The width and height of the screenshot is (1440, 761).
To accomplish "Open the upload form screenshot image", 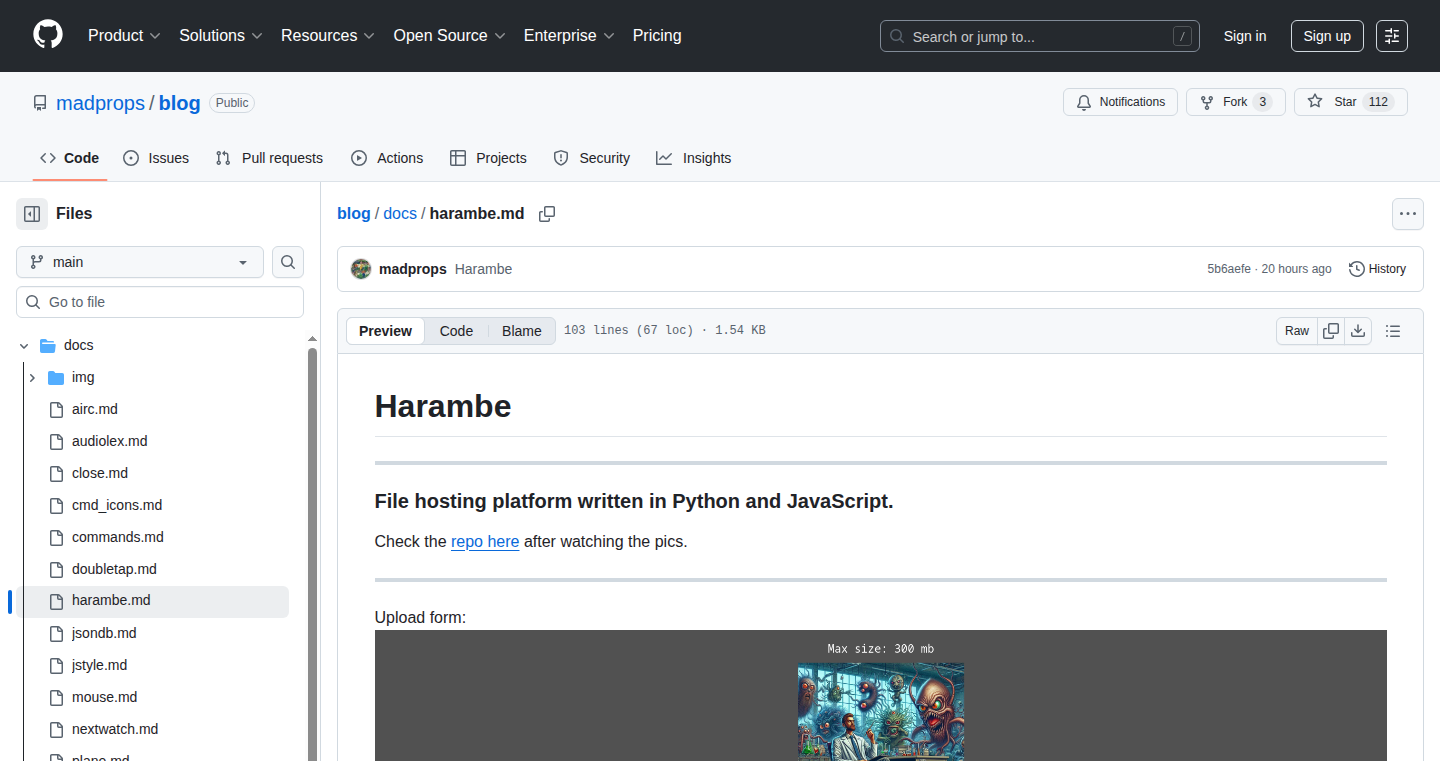I will 881,696.
